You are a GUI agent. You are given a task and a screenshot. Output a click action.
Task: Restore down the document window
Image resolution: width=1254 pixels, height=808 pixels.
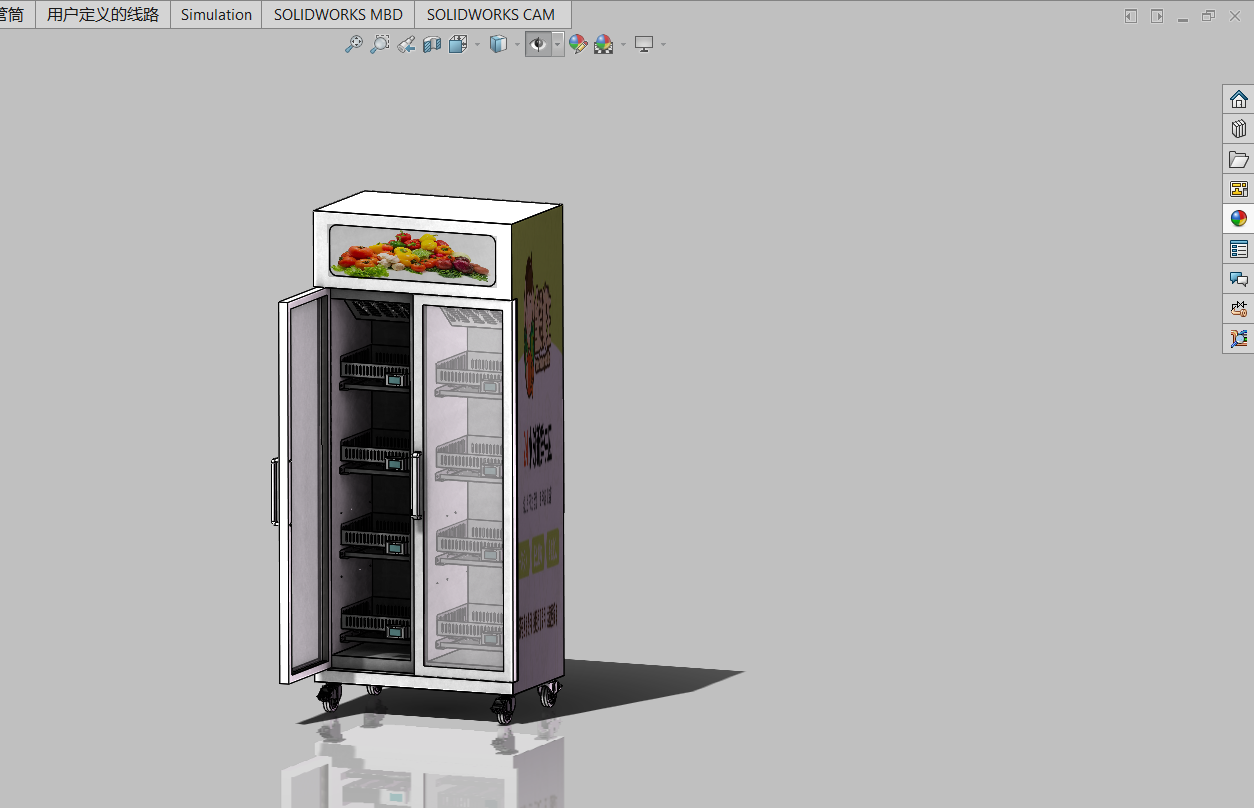click(x=1209, y=16)
